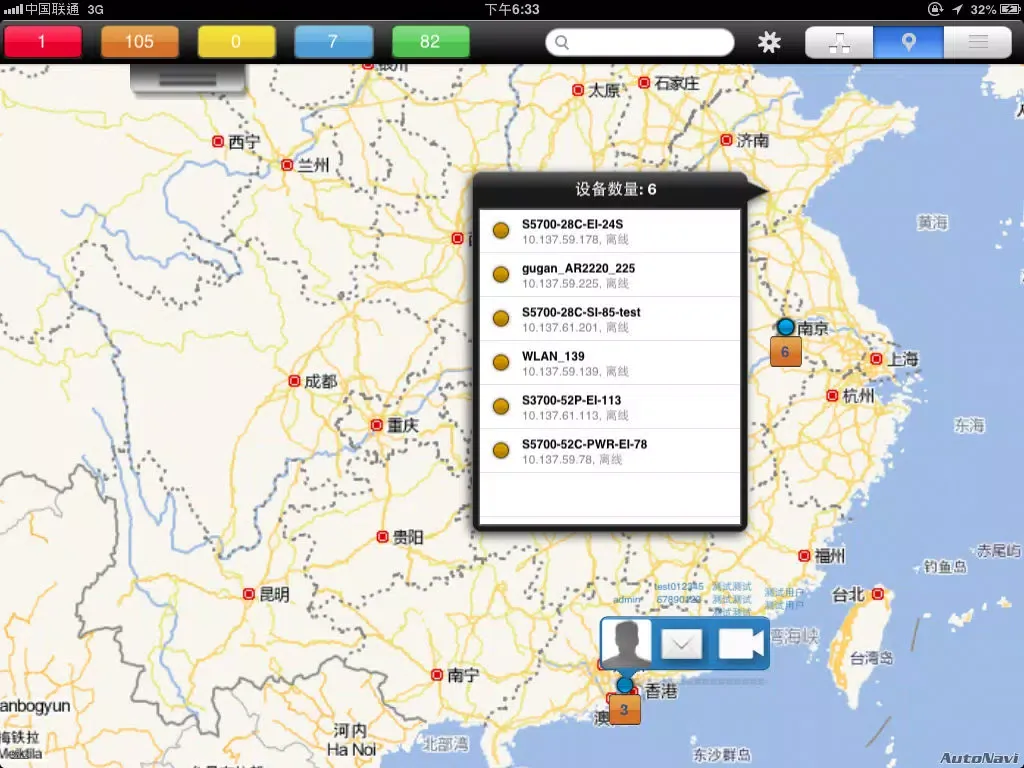Filter by yellow alarm count 0
This screenshot has height=768, width=1024.
[236, 42]
